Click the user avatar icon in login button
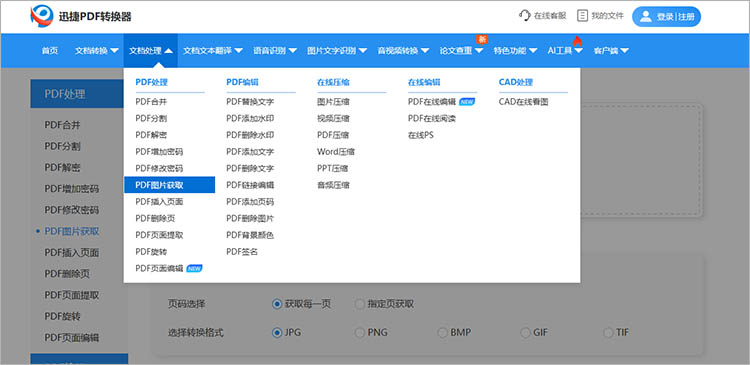The width and height of the screenshot is (750, 365). point(646,17)
